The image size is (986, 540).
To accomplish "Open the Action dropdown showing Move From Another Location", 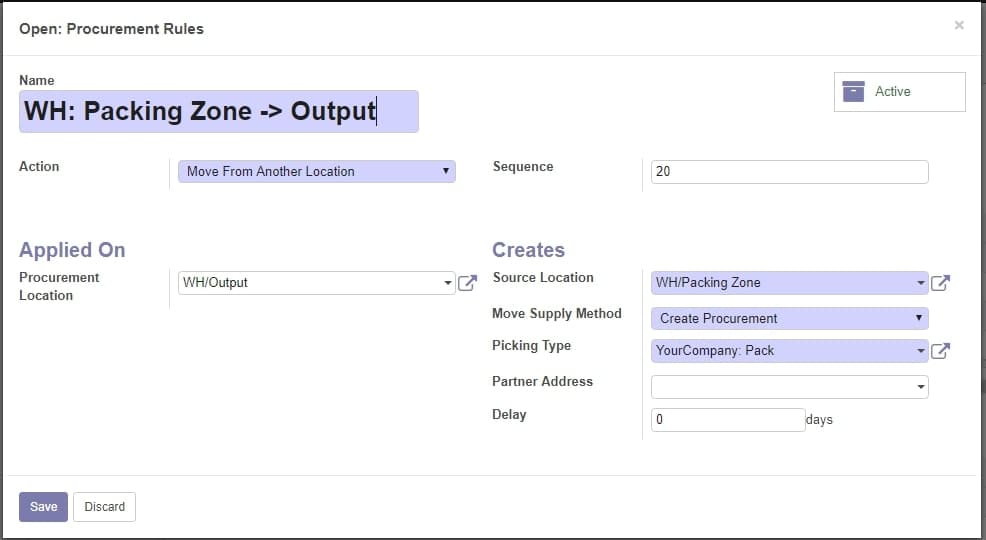I will pos(317,172).
